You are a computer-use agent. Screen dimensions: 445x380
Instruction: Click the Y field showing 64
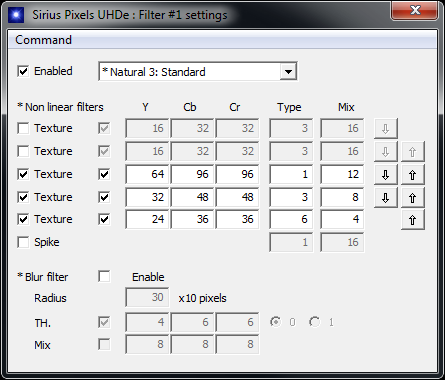147,174
